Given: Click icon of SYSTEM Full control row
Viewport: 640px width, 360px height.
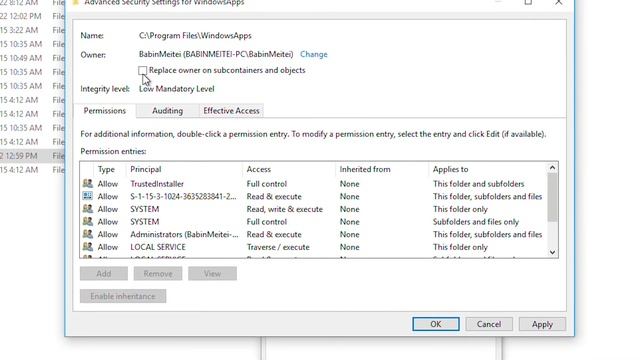Looking at the screenshot, I should (87, 221).
